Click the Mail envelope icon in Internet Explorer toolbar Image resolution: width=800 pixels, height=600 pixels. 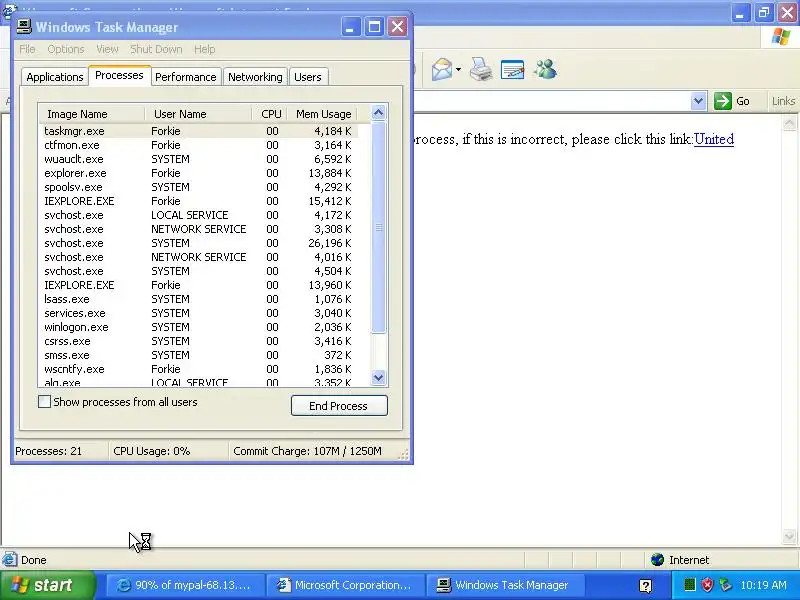(x=442, y=69)
